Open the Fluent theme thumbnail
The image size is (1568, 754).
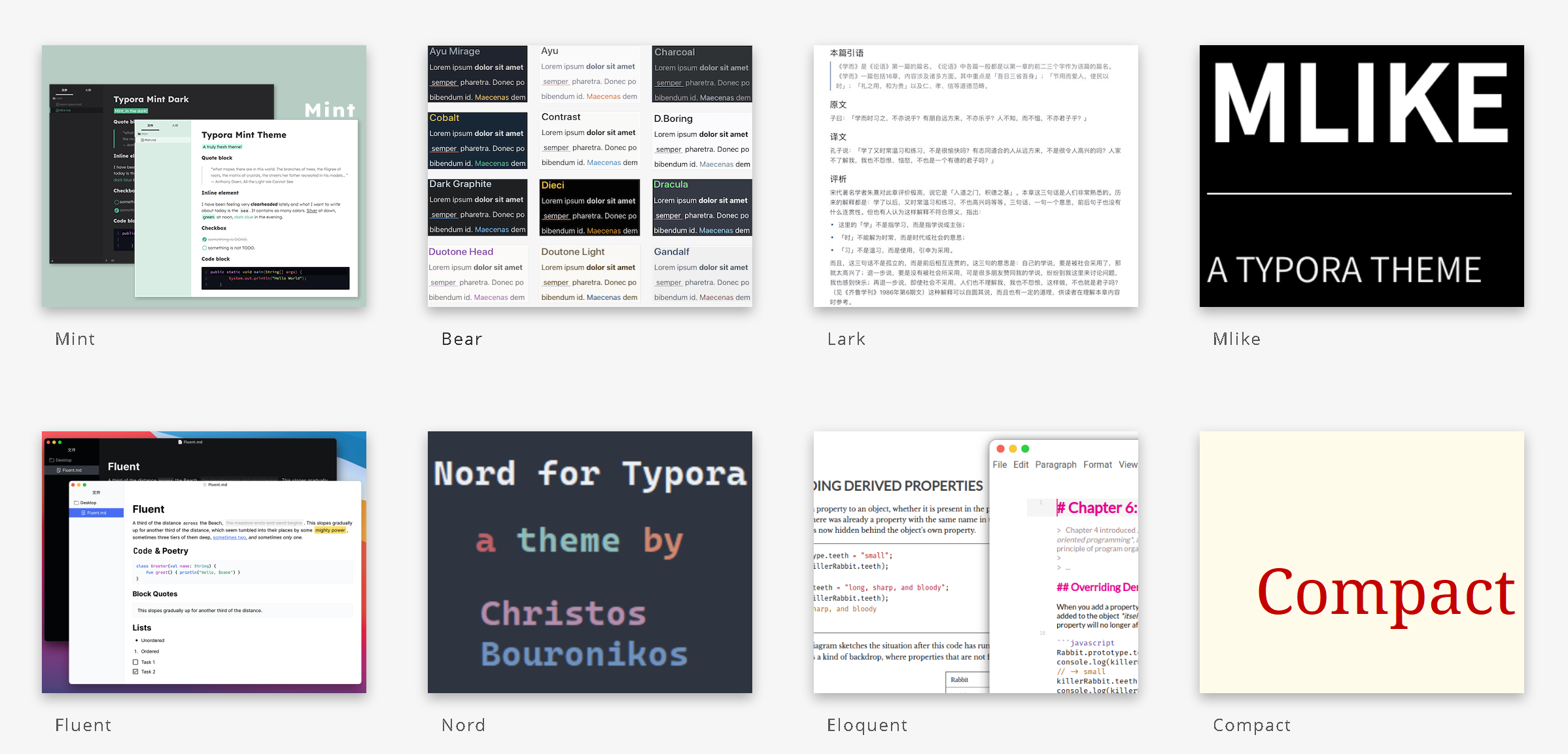(203, 562)
